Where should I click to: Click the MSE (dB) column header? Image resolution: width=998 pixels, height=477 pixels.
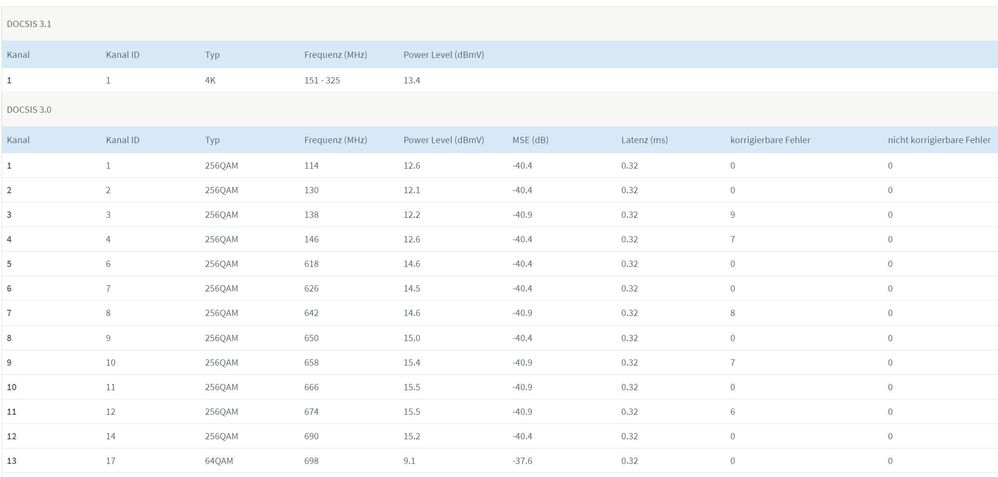530,140
